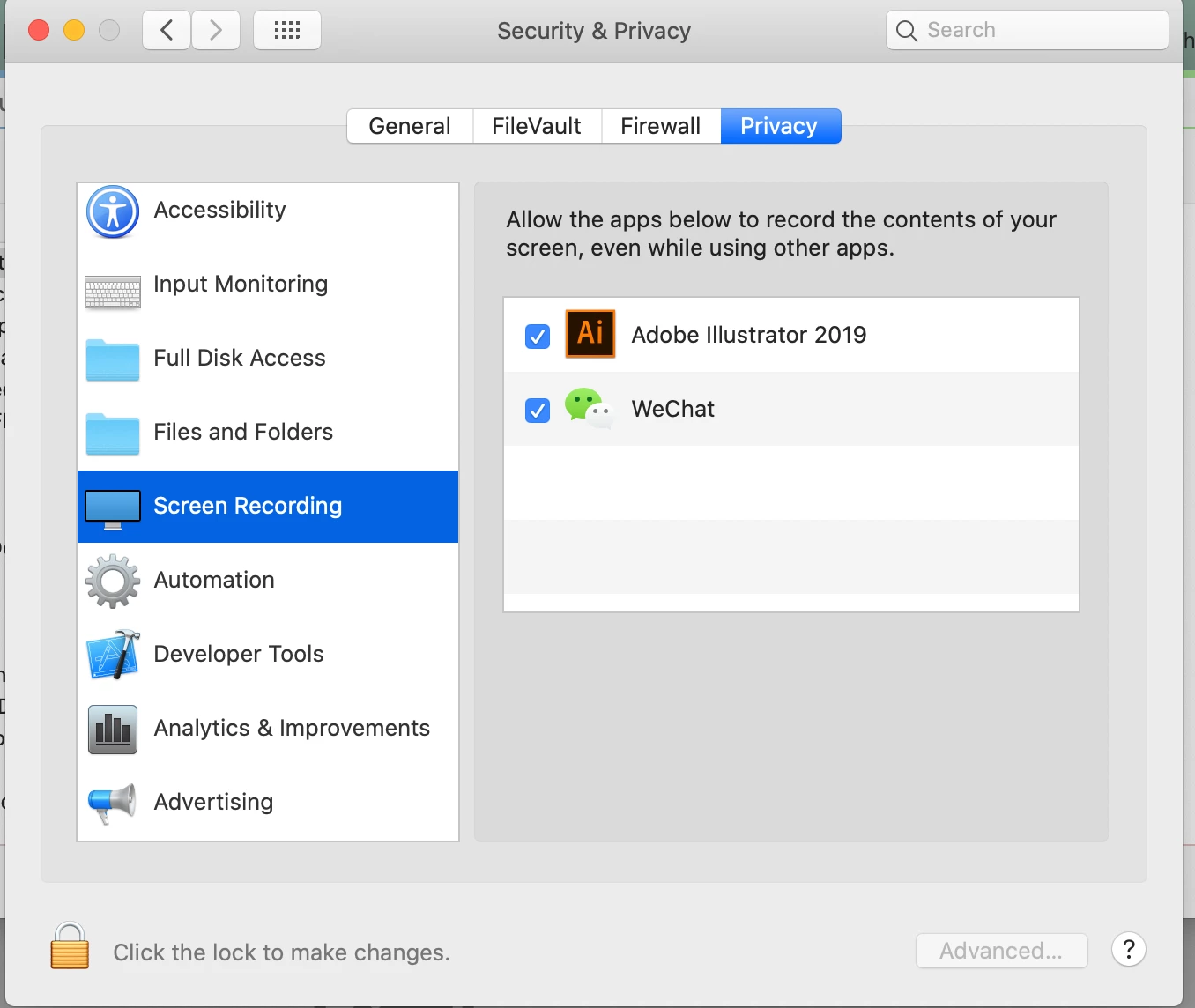The image size is (1195, 1008).
Task: Minimize window with the yellow button
Action: click(74, 31)
